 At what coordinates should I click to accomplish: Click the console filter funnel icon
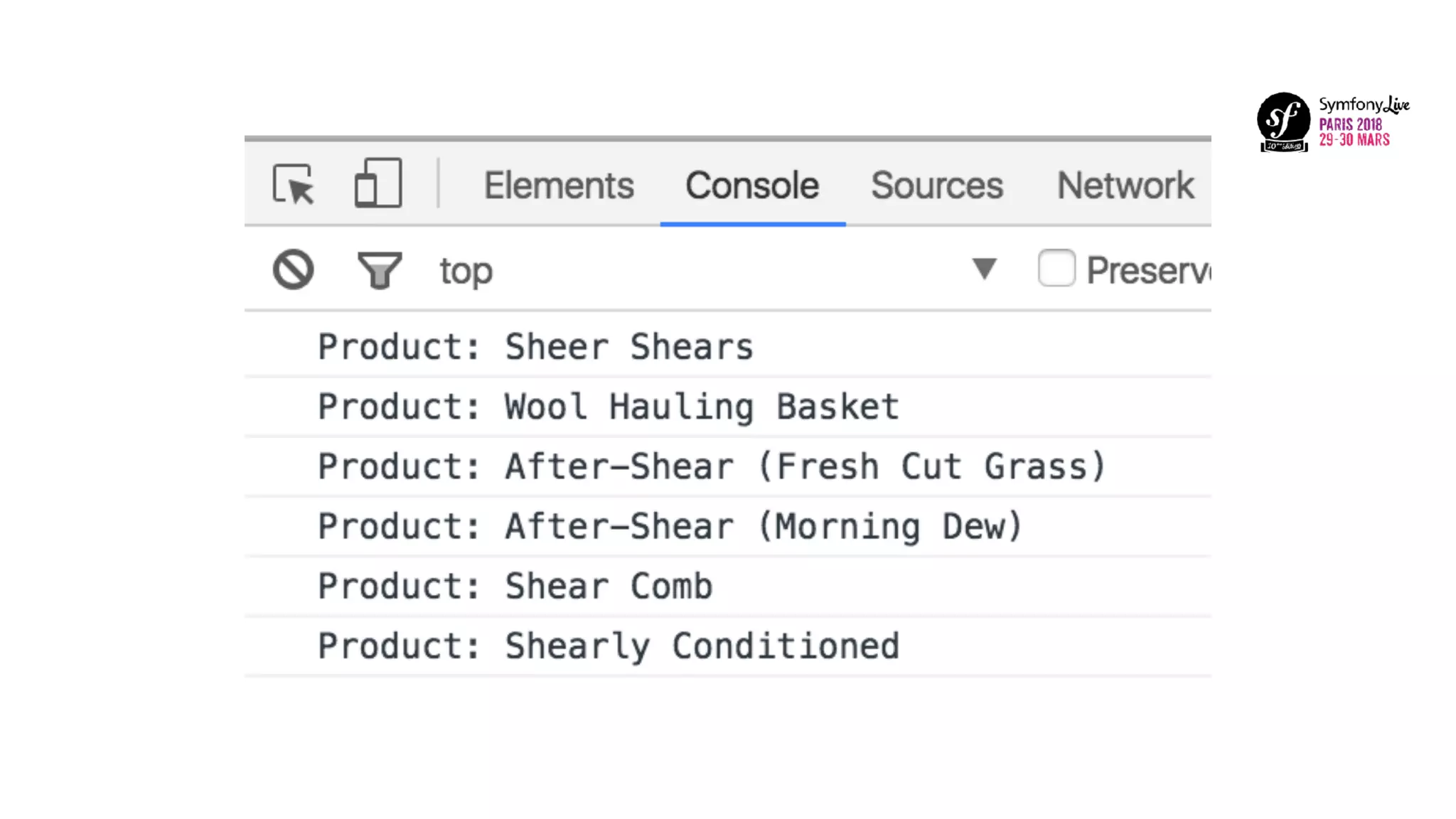[x=379, y=270]
